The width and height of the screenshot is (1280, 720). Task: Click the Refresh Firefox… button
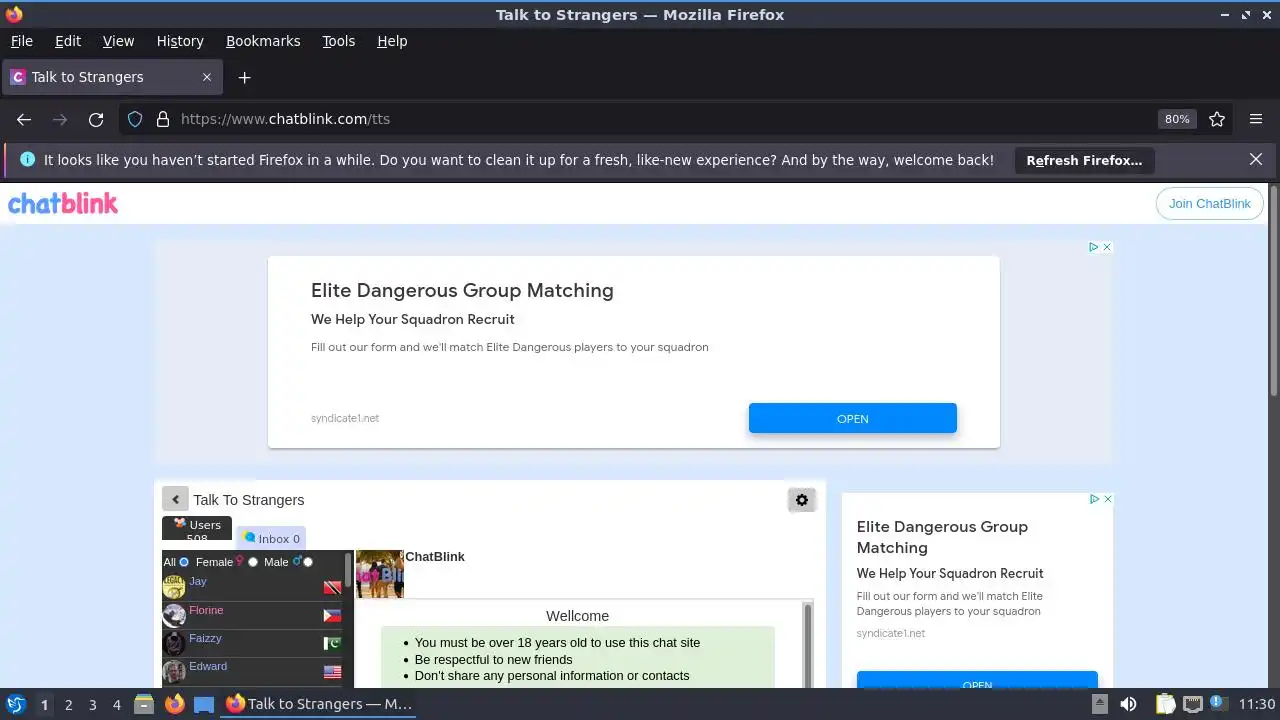[x=1084, y=160]
